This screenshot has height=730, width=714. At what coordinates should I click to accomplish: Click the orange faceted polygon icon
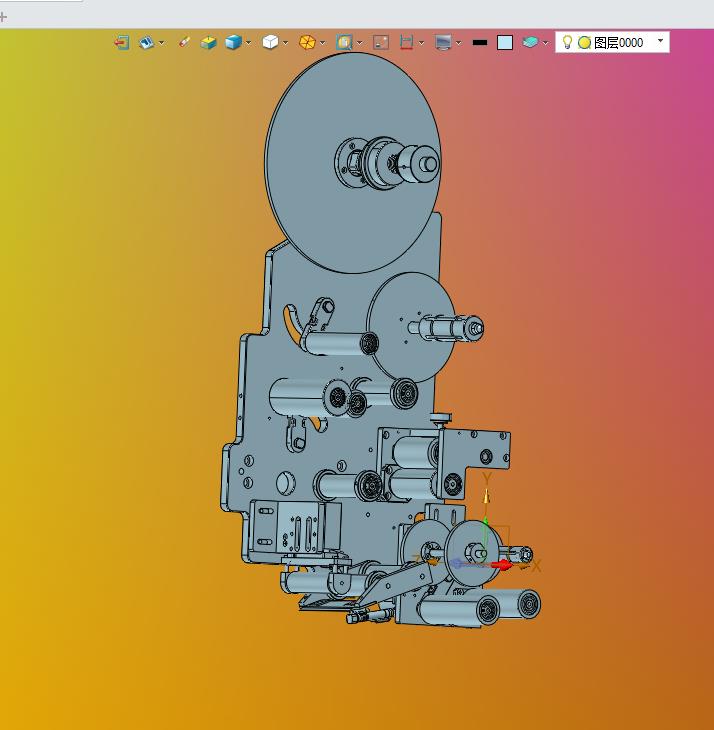pyautogui.click(x=307, y=42)
